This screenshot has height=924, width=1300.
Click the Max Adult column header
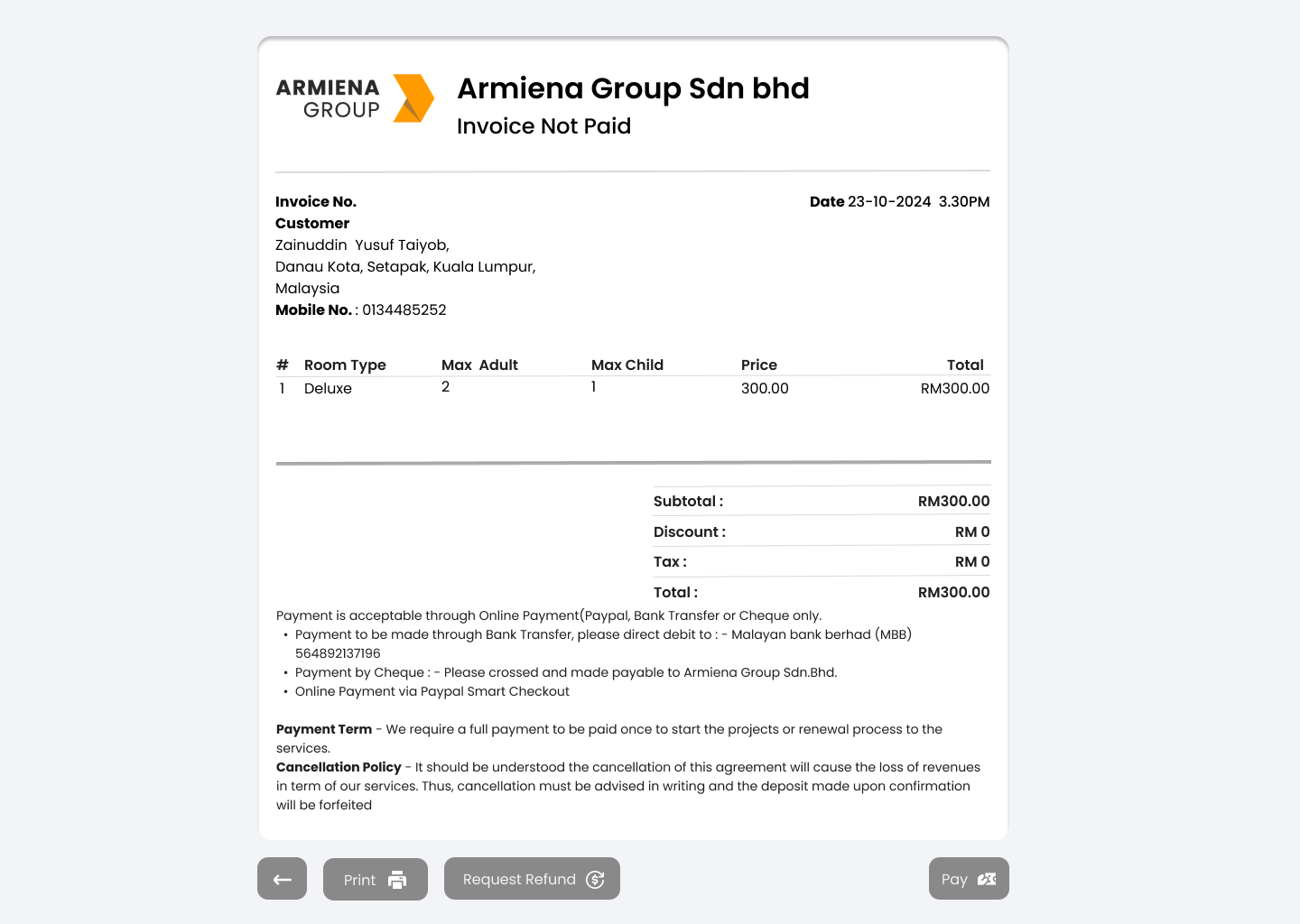[x=479, y=365]
